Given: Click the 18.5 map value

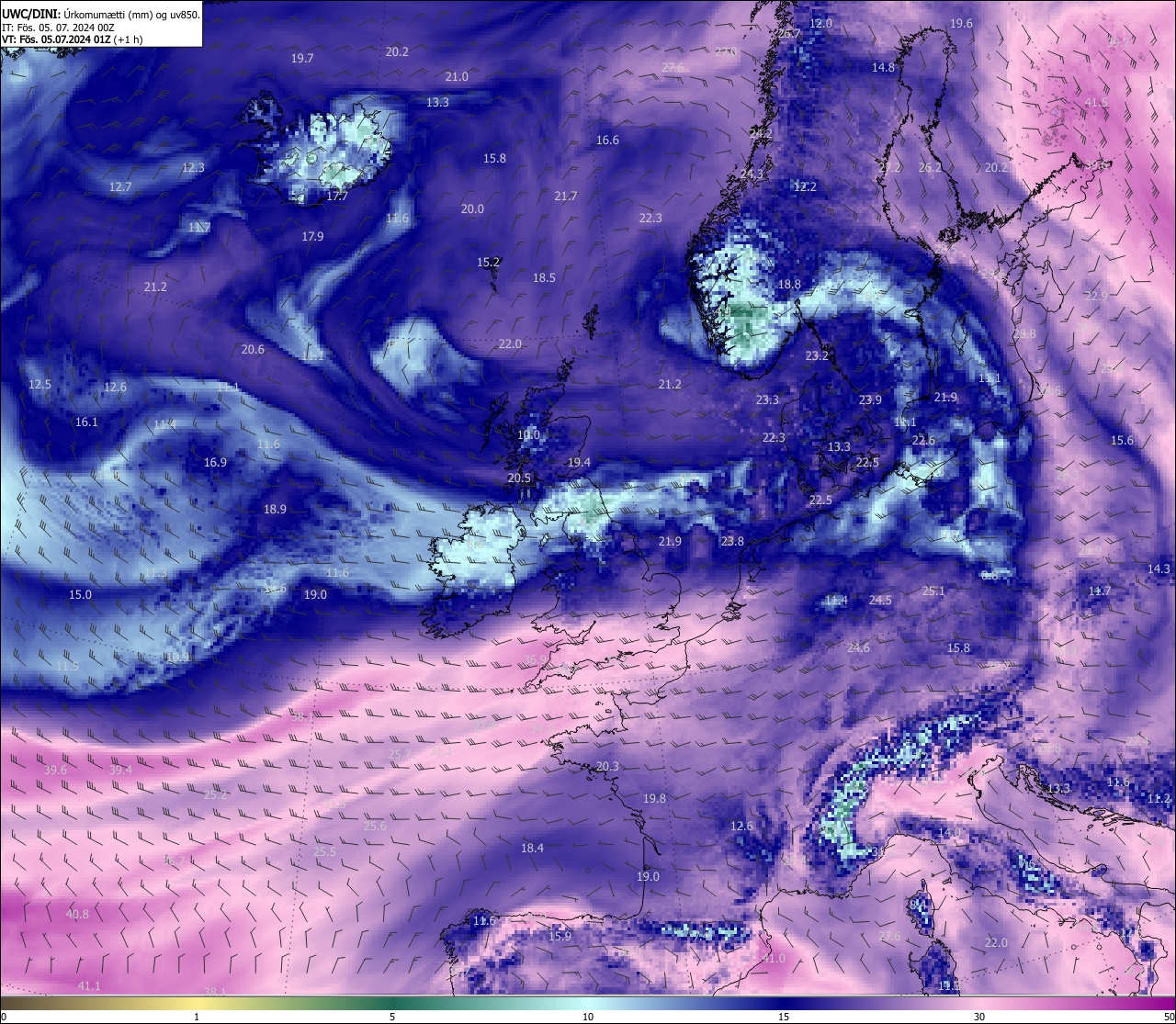Looking at the screenshot, I should 544,277.
